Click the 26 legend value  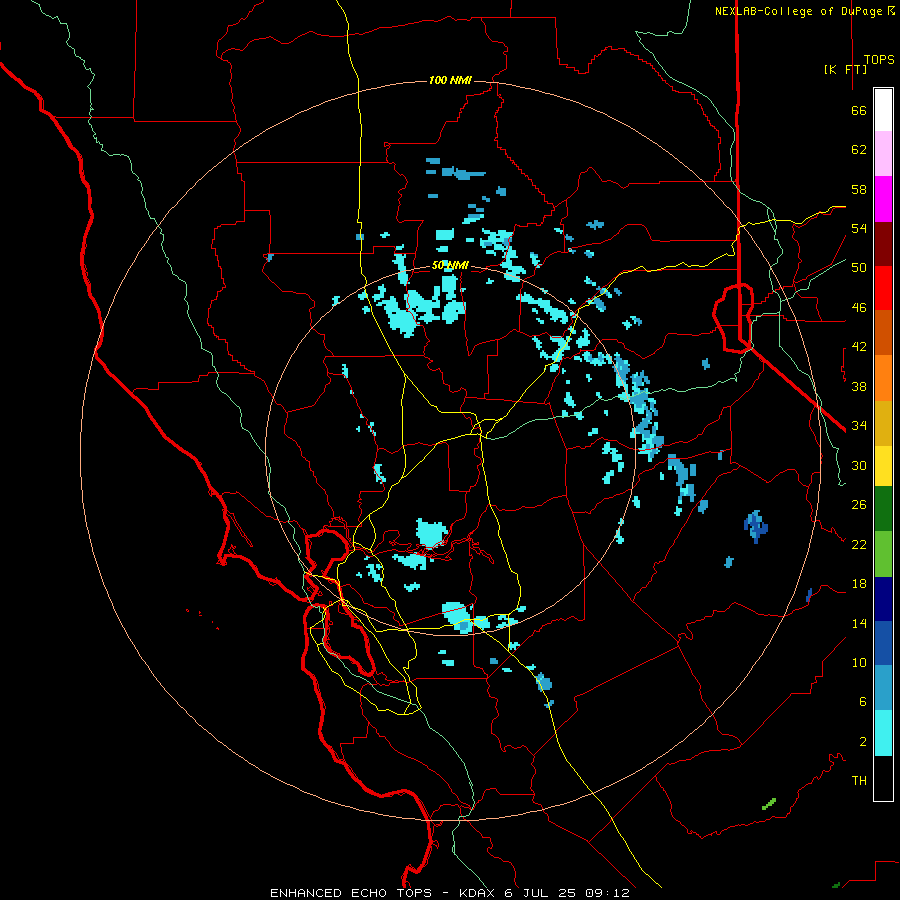coord(859,505)
